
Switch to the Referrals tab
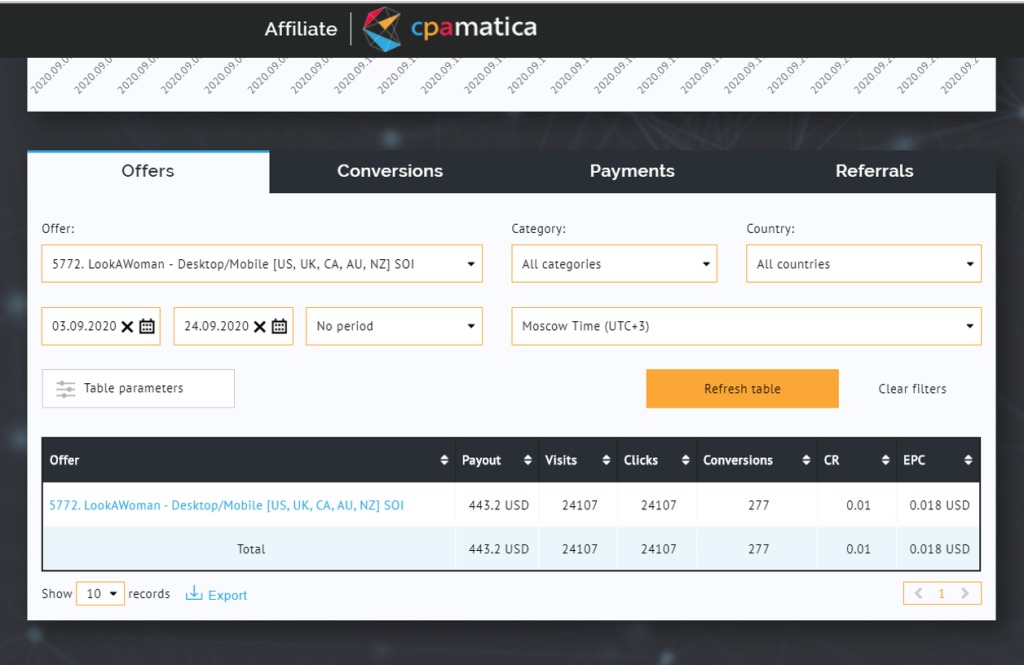[874, 171]
